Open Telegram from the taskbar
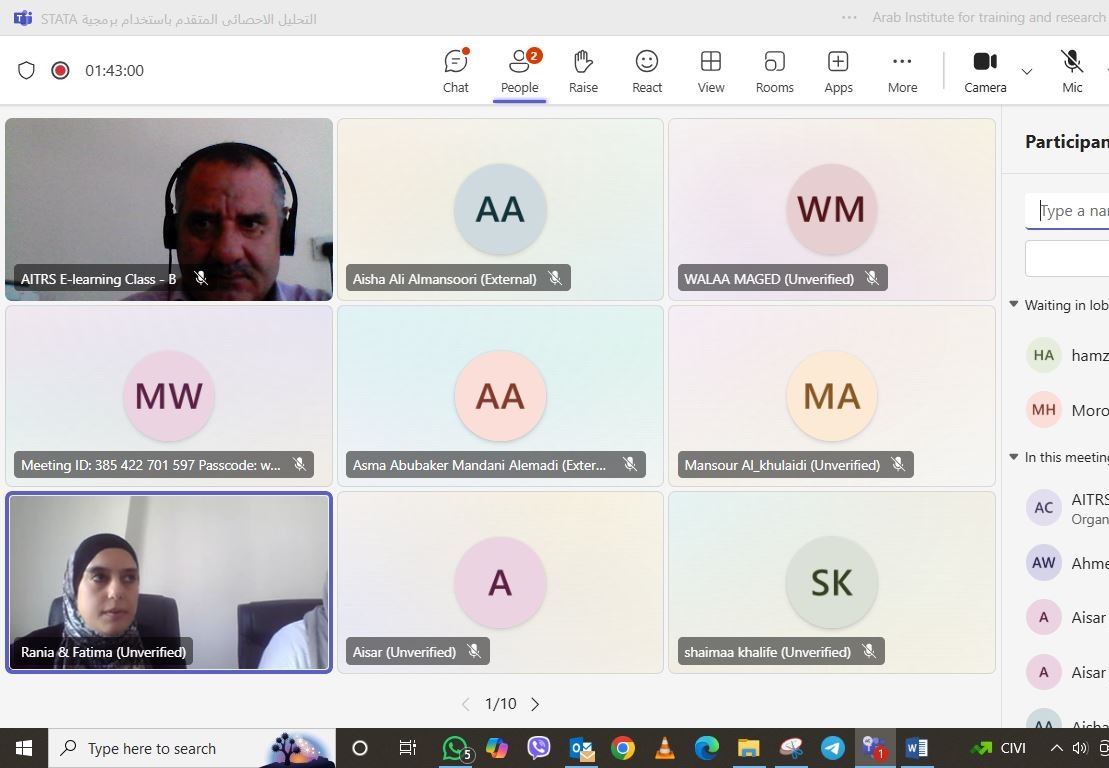Viewport: 1109px width, 768px height. coord(832,748)
